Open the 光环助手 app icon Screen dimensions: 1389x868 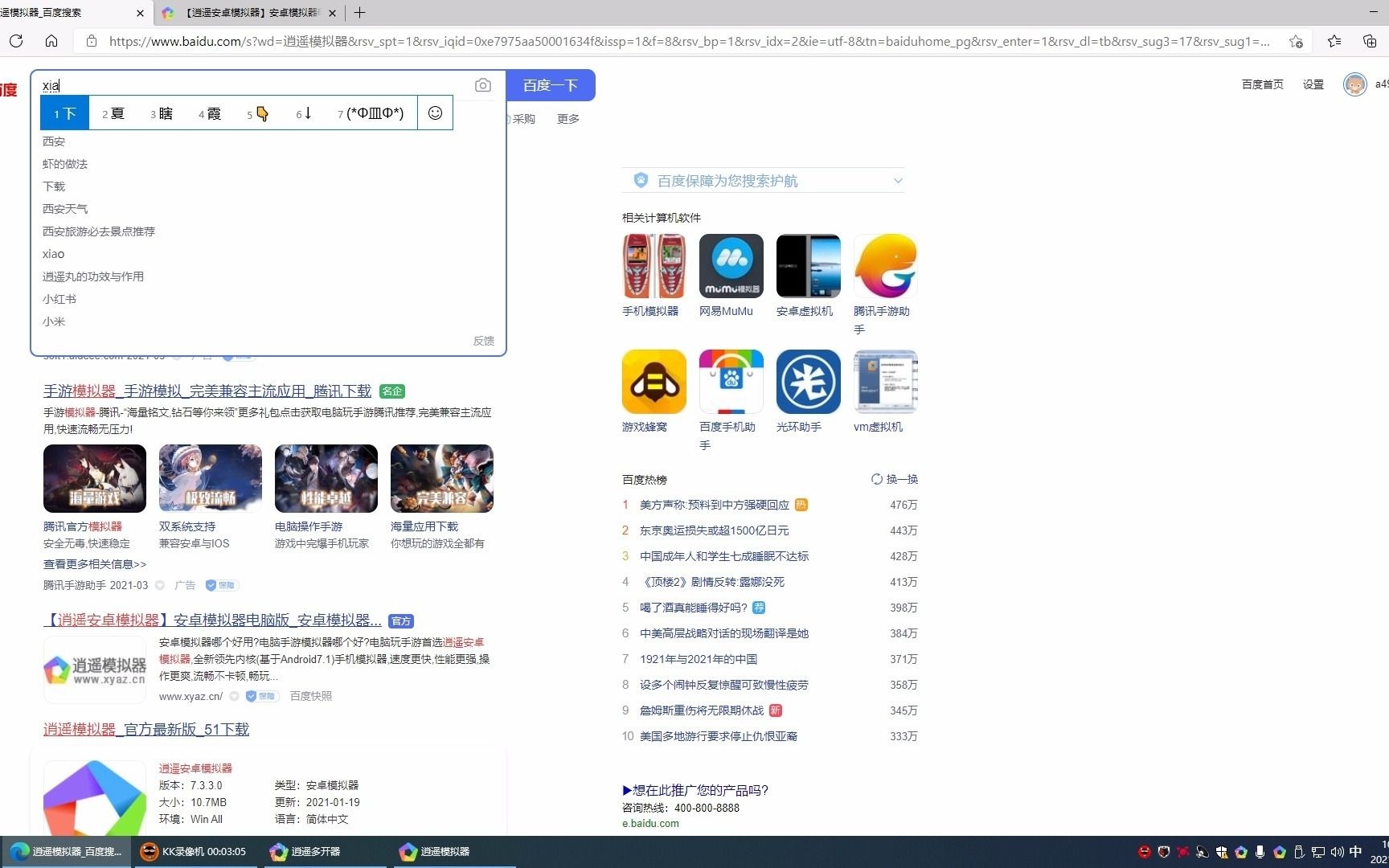[x=809, y=382]
